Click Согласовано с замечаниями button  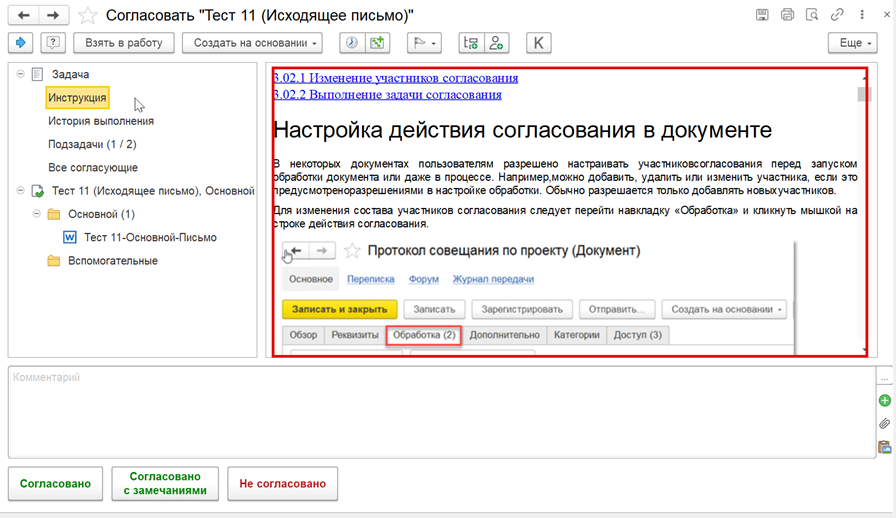point(165,484)
